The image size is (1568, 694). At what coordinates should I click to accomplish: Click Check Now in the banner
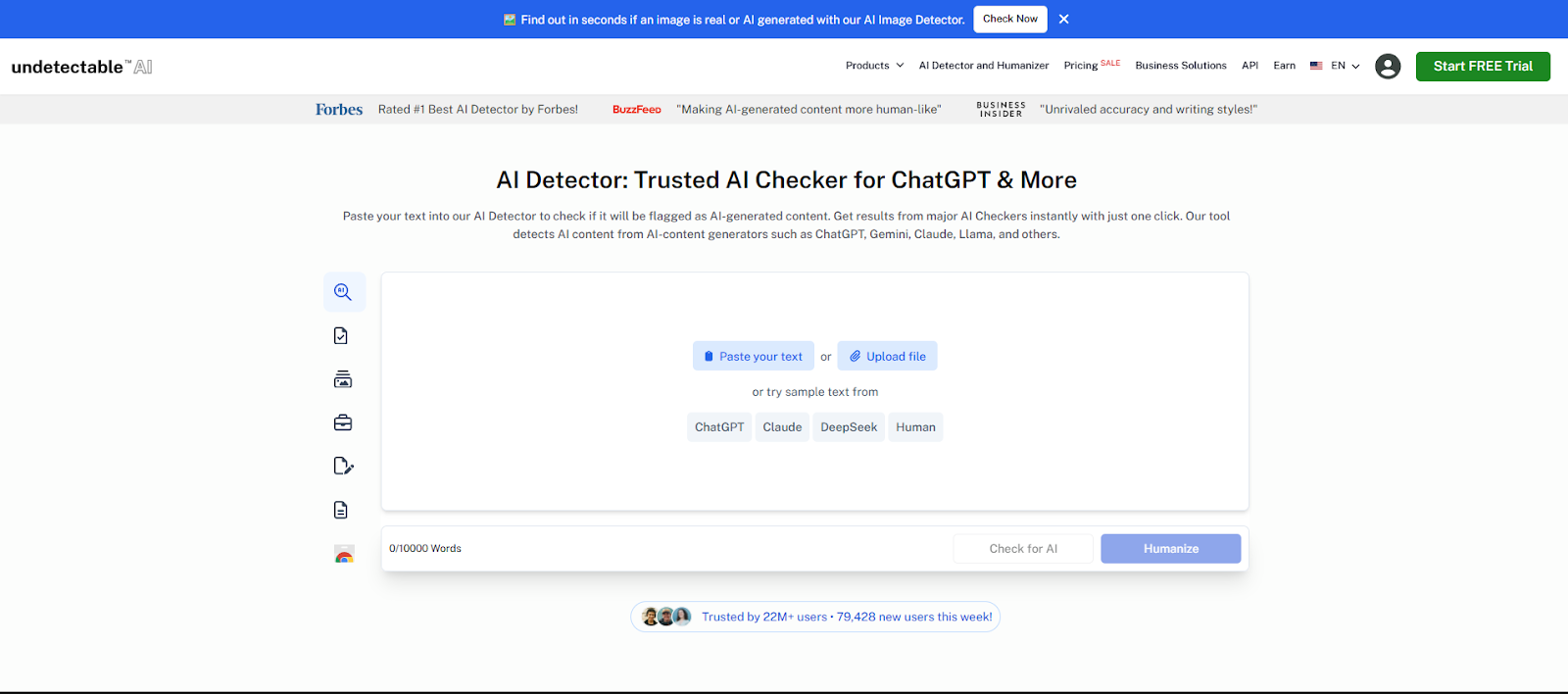pyautogui.click(x=1010, y=19)
